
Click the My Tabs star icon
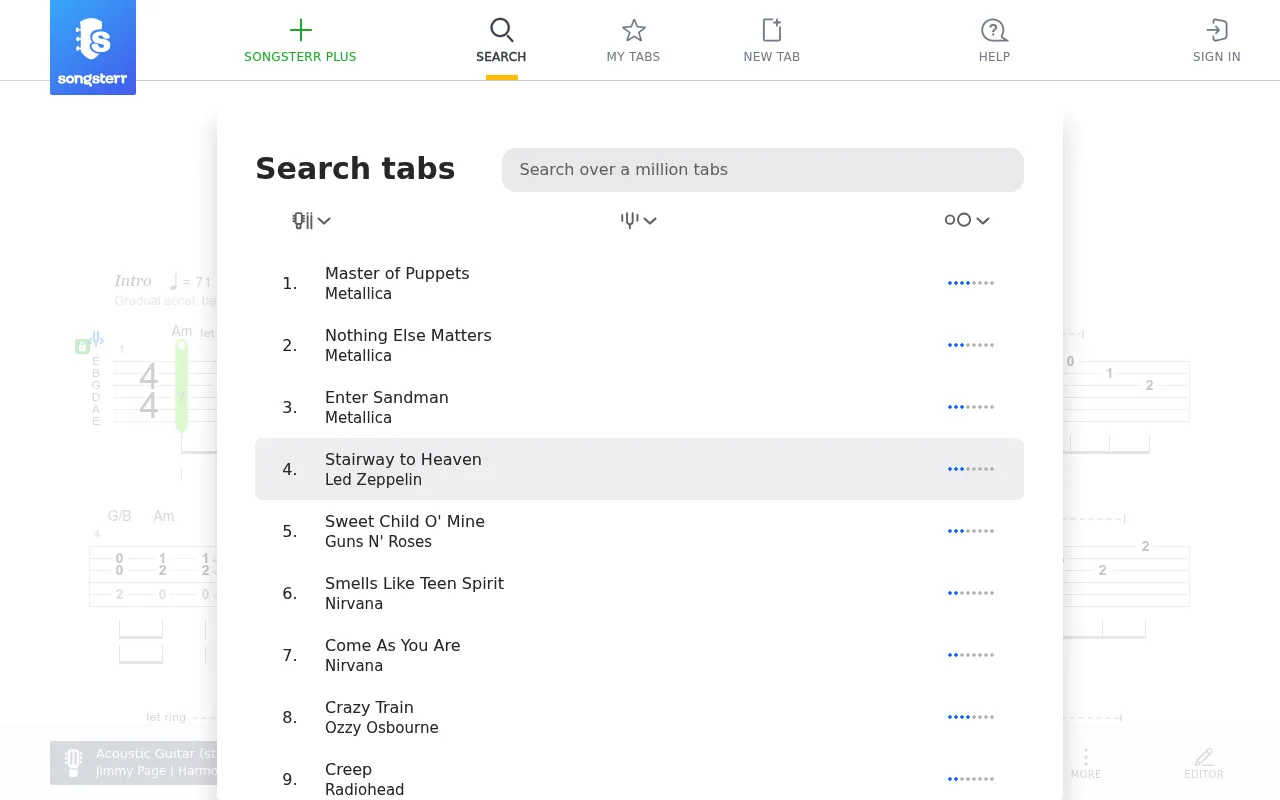click(x=633, y=30)
